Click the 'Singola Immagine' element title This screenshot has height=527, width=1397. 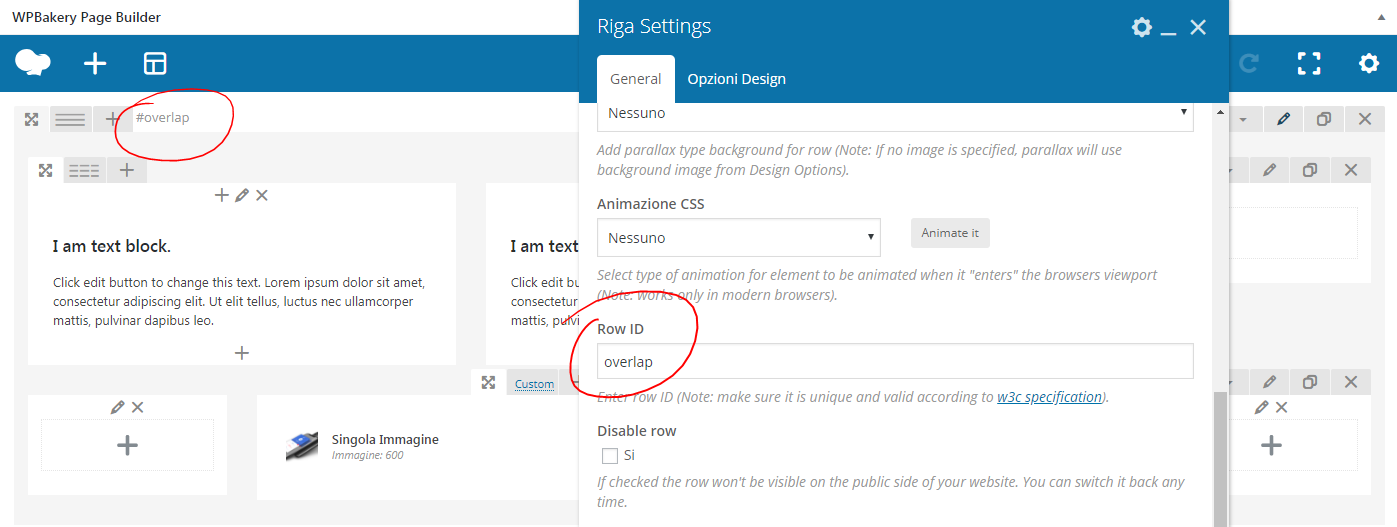(385, 439)
